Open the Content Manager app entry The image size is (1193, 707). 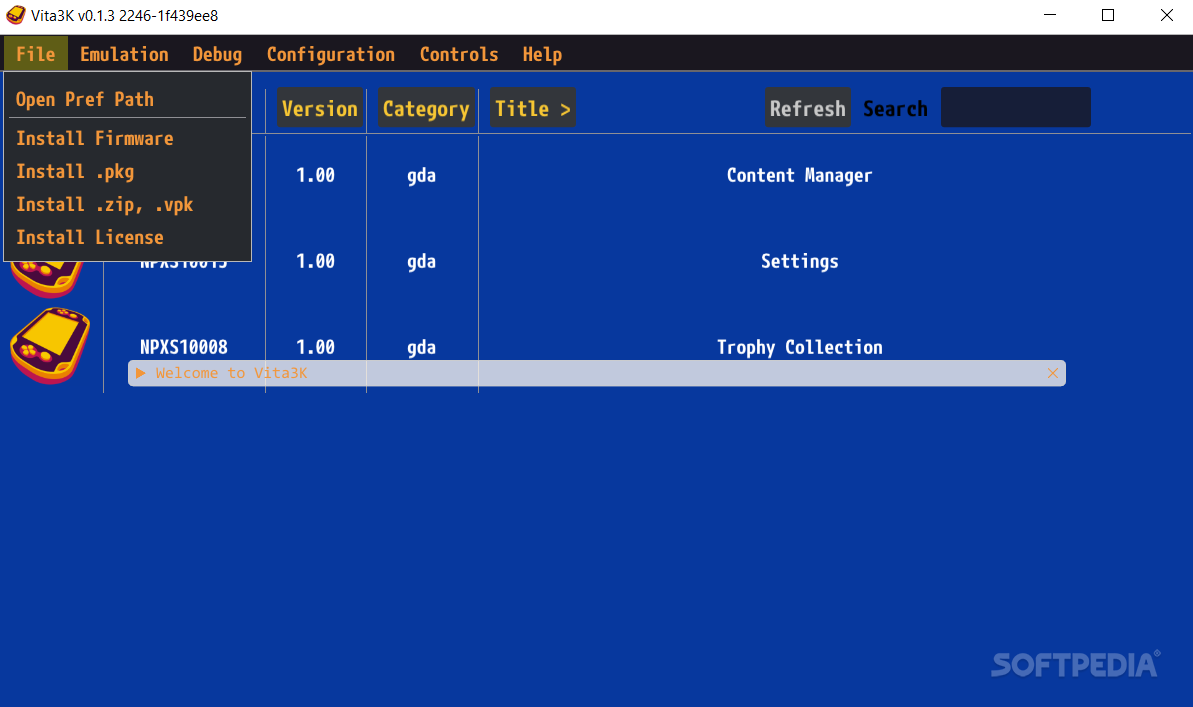[799, 175]
